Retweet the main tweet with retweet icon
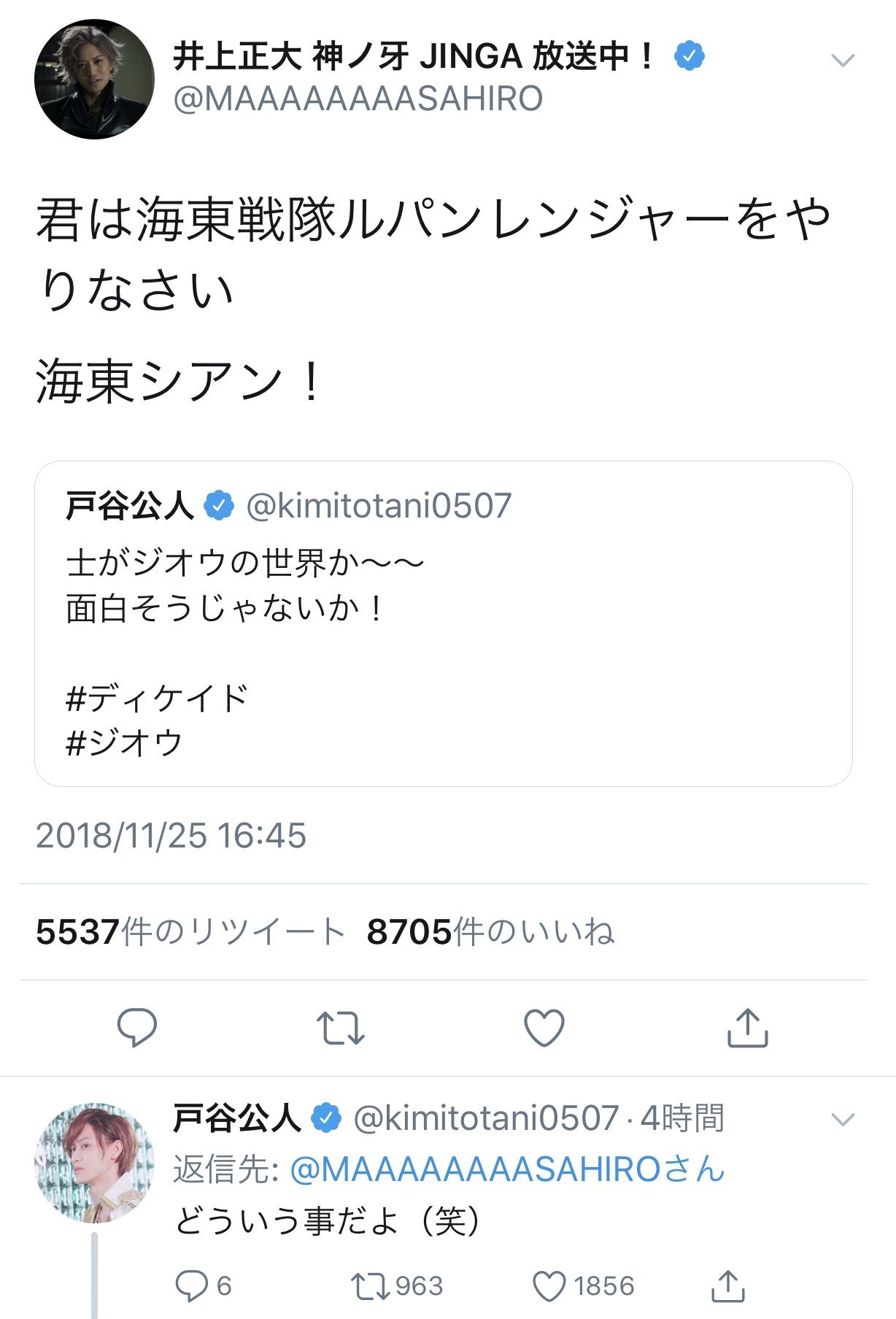Screen dimensions: 896x1319 coord(341,1028)
